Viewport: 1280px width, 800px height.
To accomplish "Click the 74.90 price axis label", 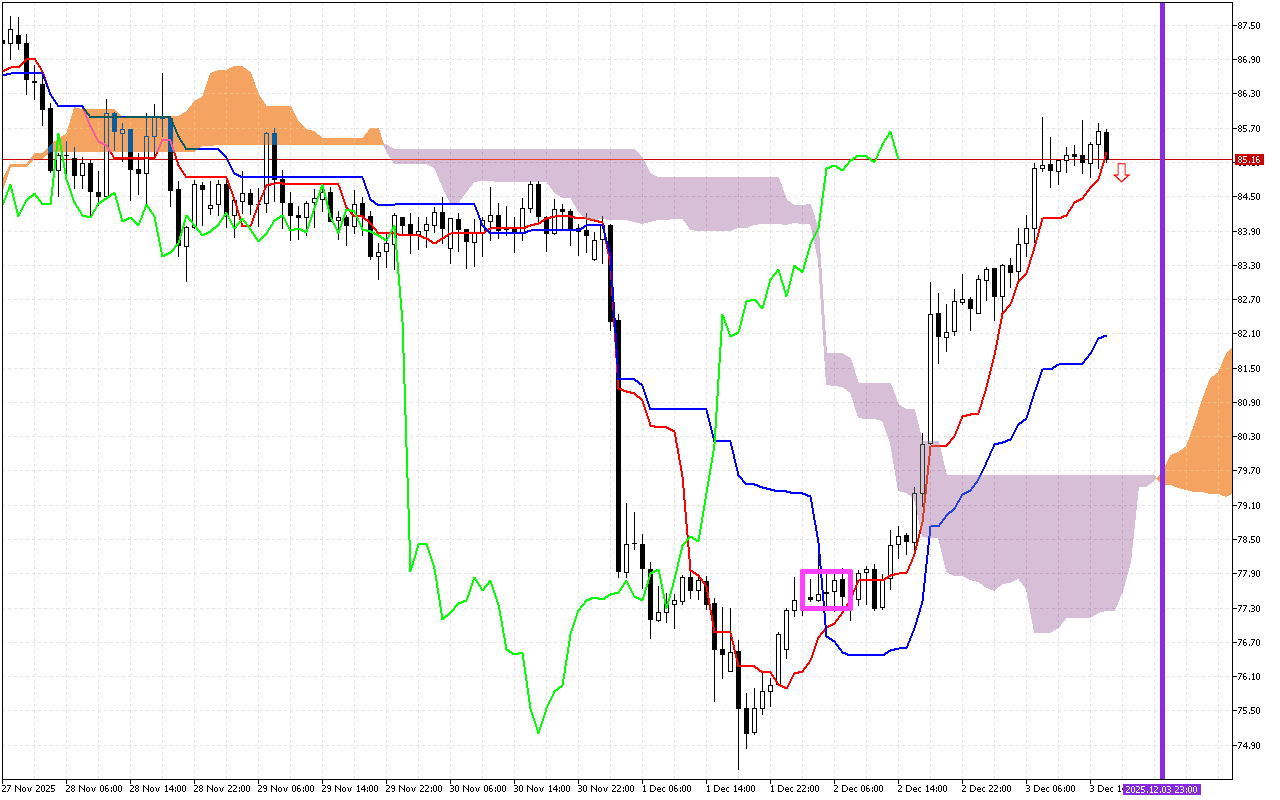I will tap(1248, 745).
